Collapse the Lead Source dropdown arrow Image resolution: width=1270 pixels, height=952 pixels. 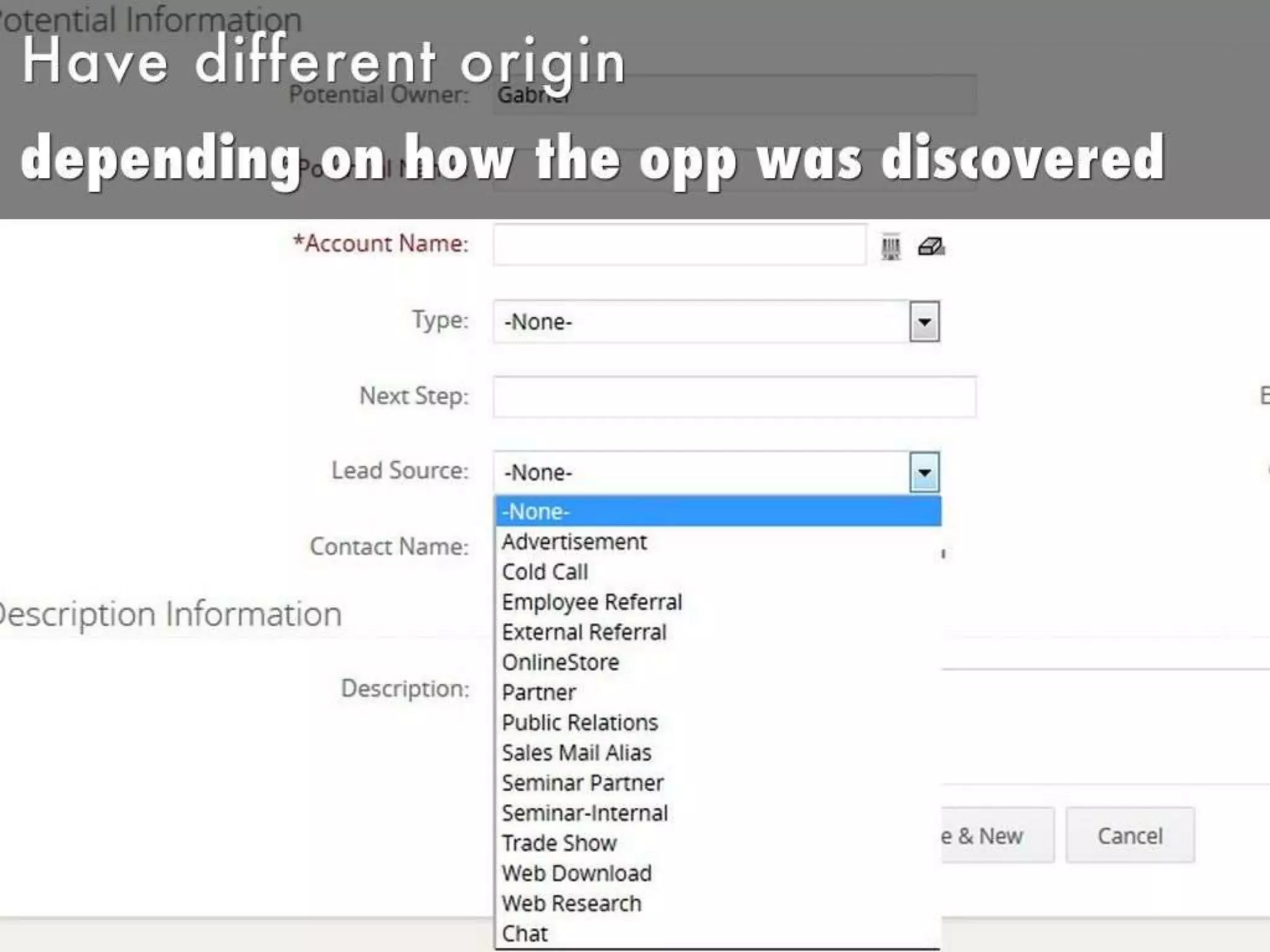[x=924, y=472]
